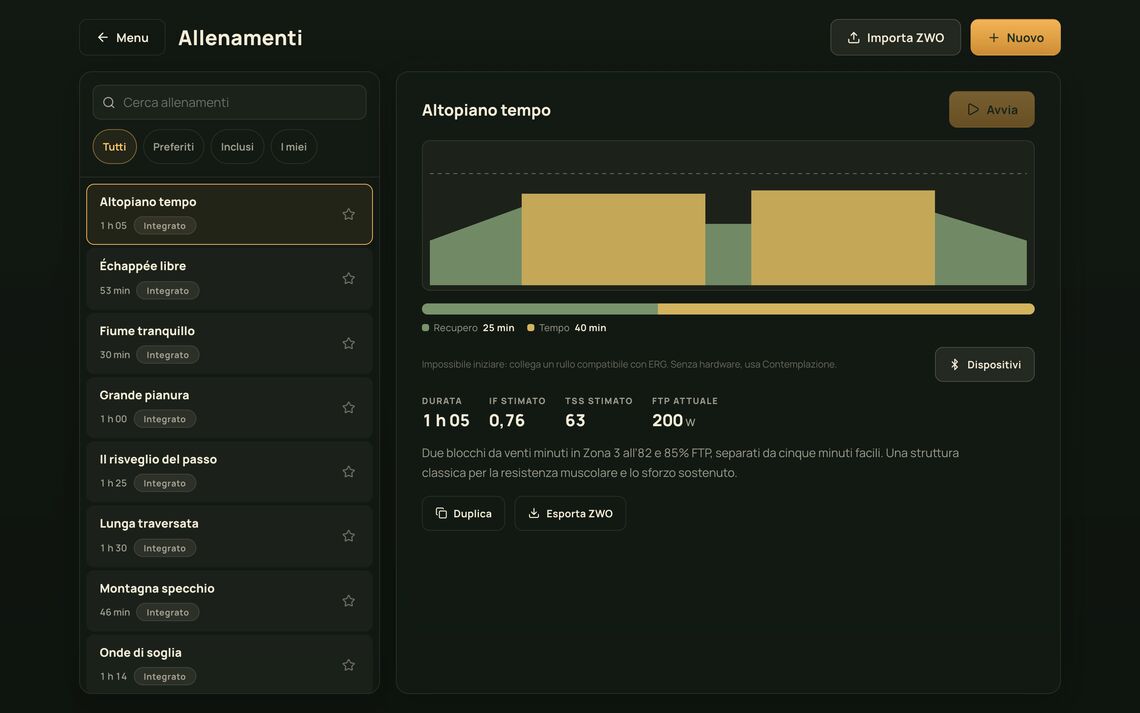
Task: Switch to Preferiti filter
Action: tap(173, 147)
